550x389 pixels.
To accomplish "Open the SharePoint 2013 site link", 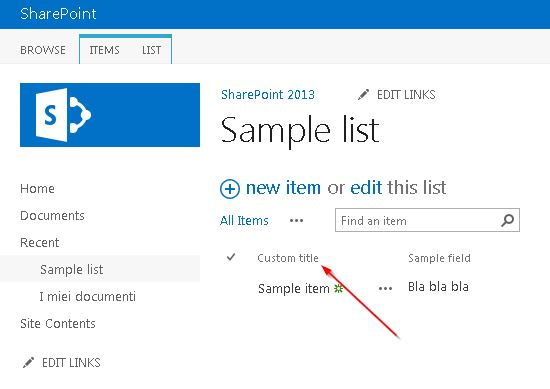I will (x=268, y=94).
